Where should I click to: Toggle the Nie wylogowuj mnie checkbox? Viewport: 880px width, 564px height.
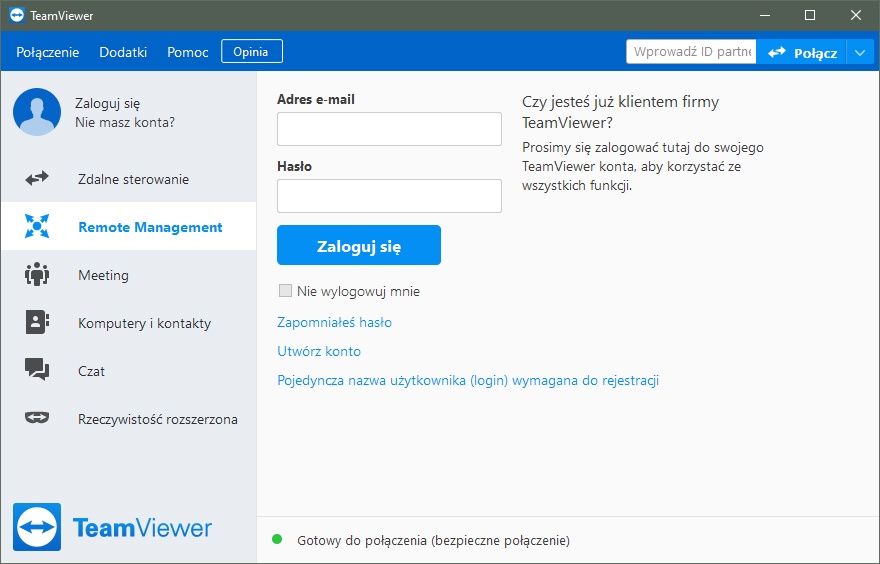pyautogui.click(x=285, y=290)
